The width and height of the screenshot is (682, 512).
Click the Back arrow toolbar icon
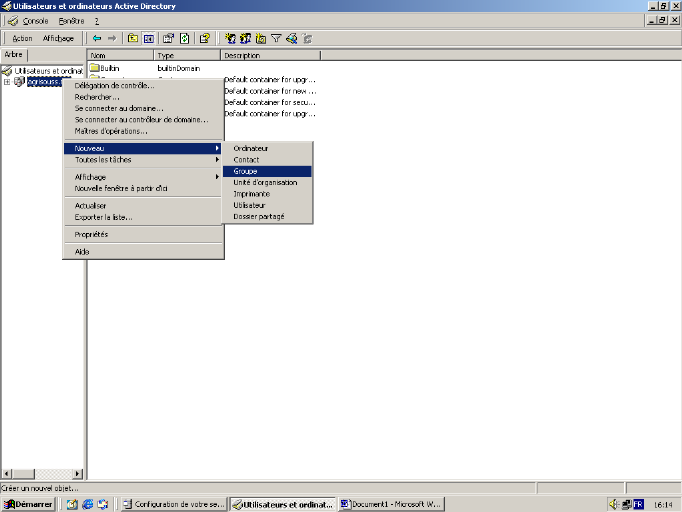click(97, 38)
